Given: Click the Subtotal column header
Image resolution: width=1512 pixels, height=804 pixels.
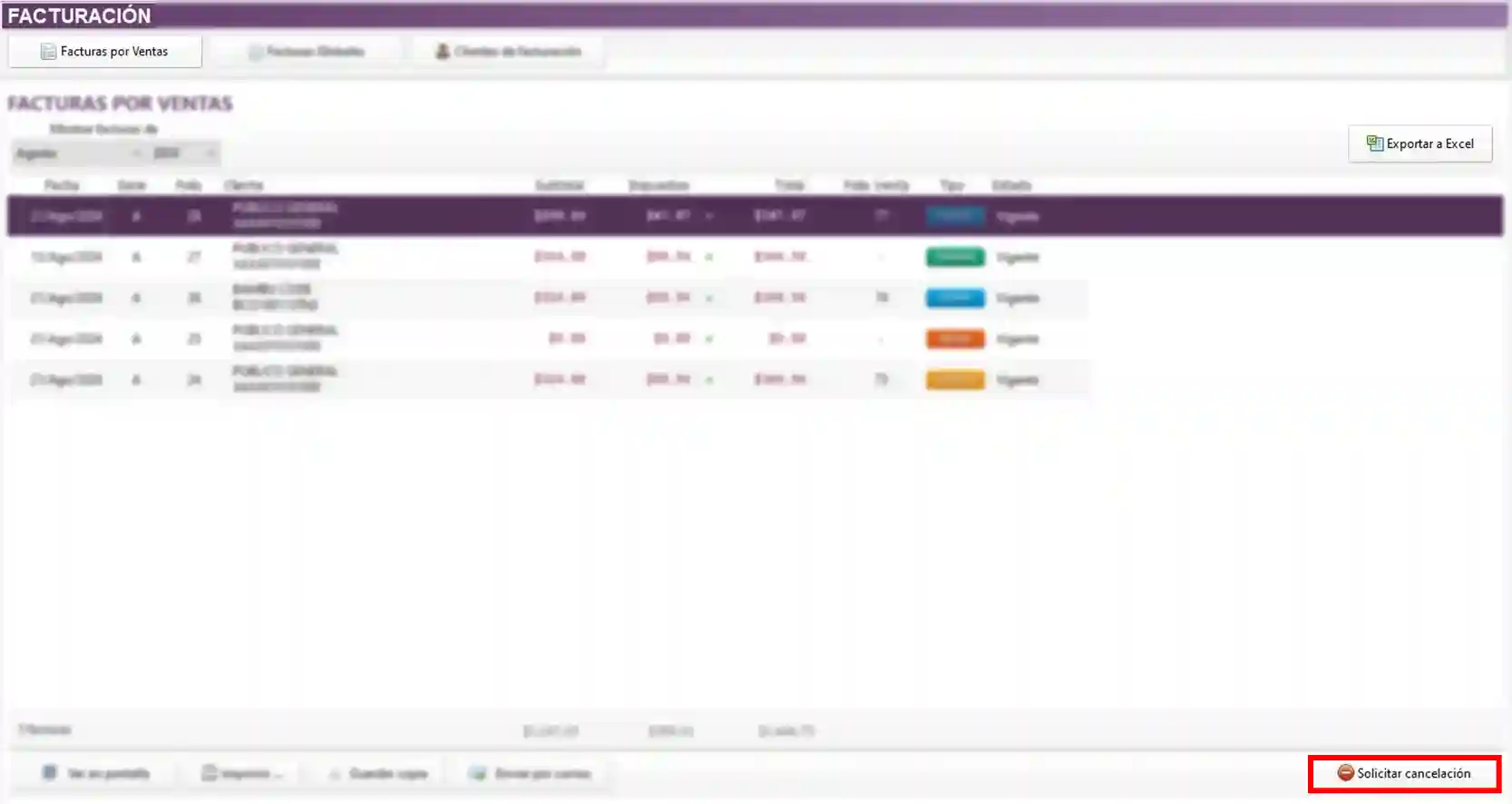Looking at the screenshot, I should 560,185.
